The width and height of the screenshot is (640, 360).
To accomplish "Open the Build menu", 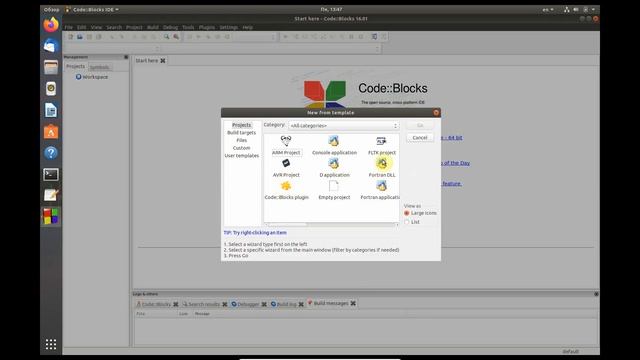I will coord(153,27).
